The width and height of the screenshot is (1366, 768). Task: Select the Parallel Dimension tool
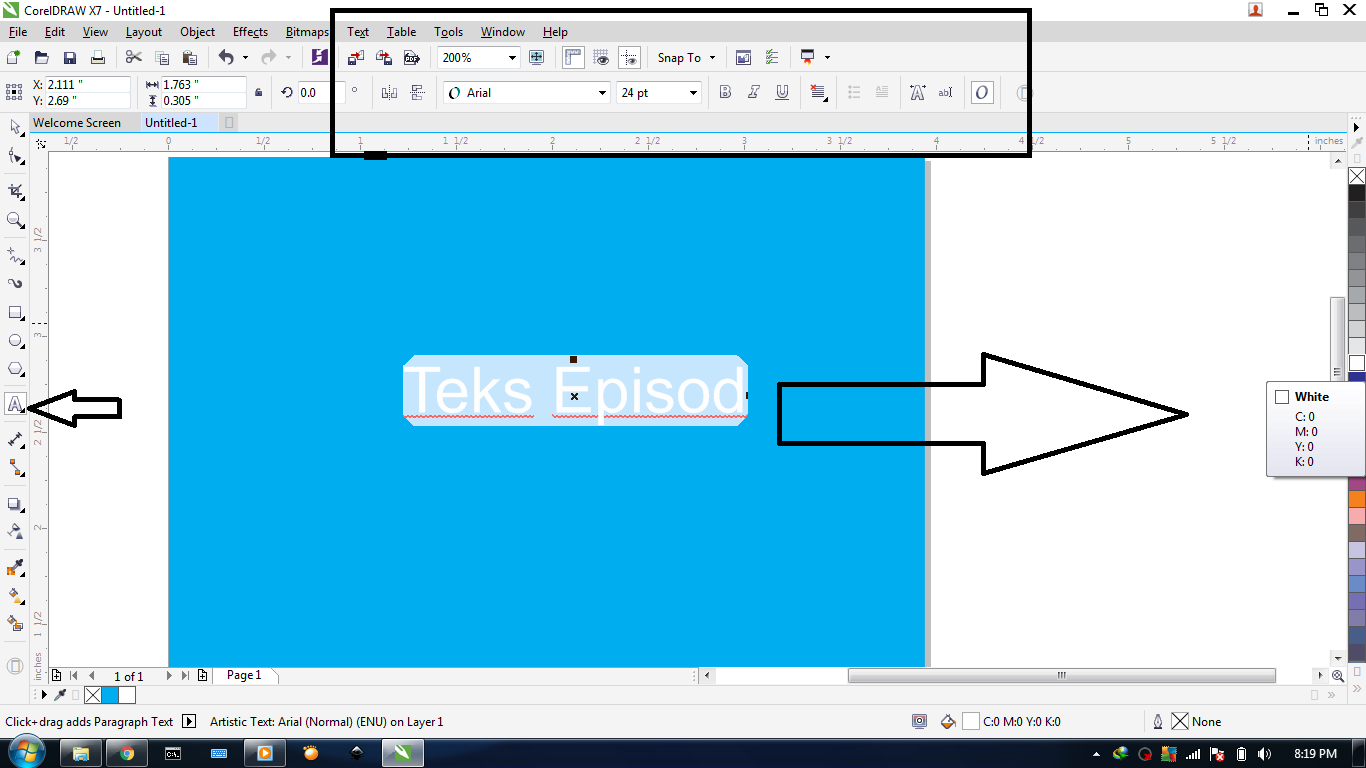click(15, 439)
